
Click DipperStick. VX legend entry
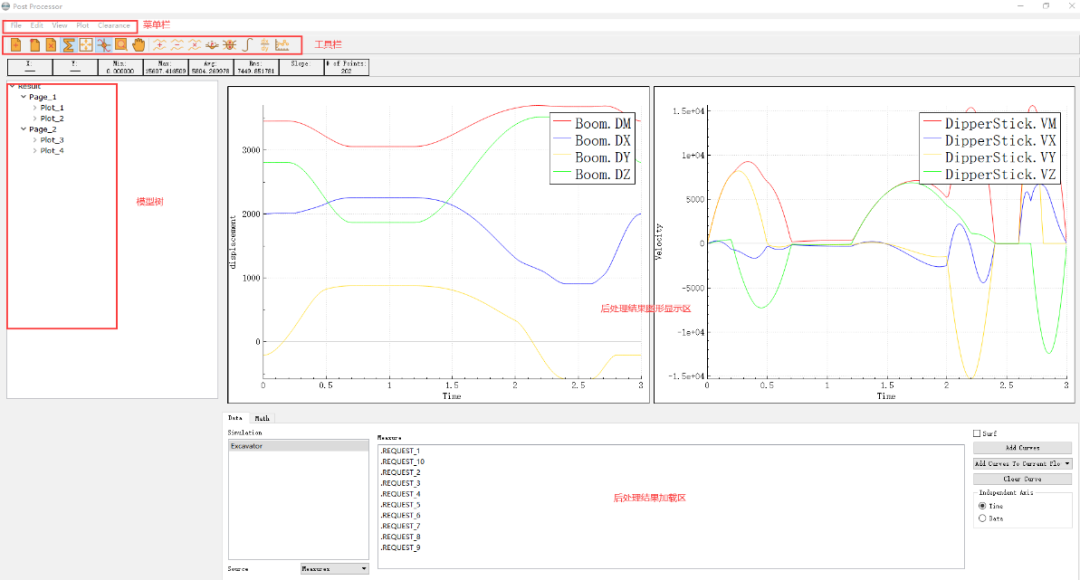pyautogui.click(x=990, y=141)
